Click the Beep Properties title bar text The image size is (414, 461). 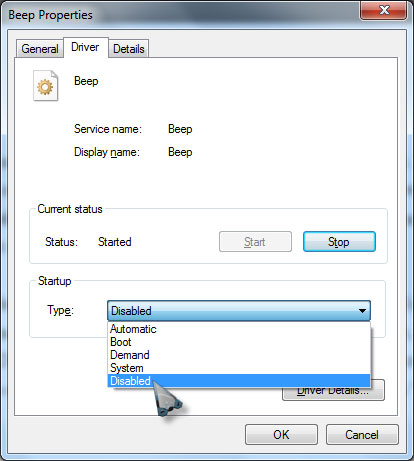50,15
